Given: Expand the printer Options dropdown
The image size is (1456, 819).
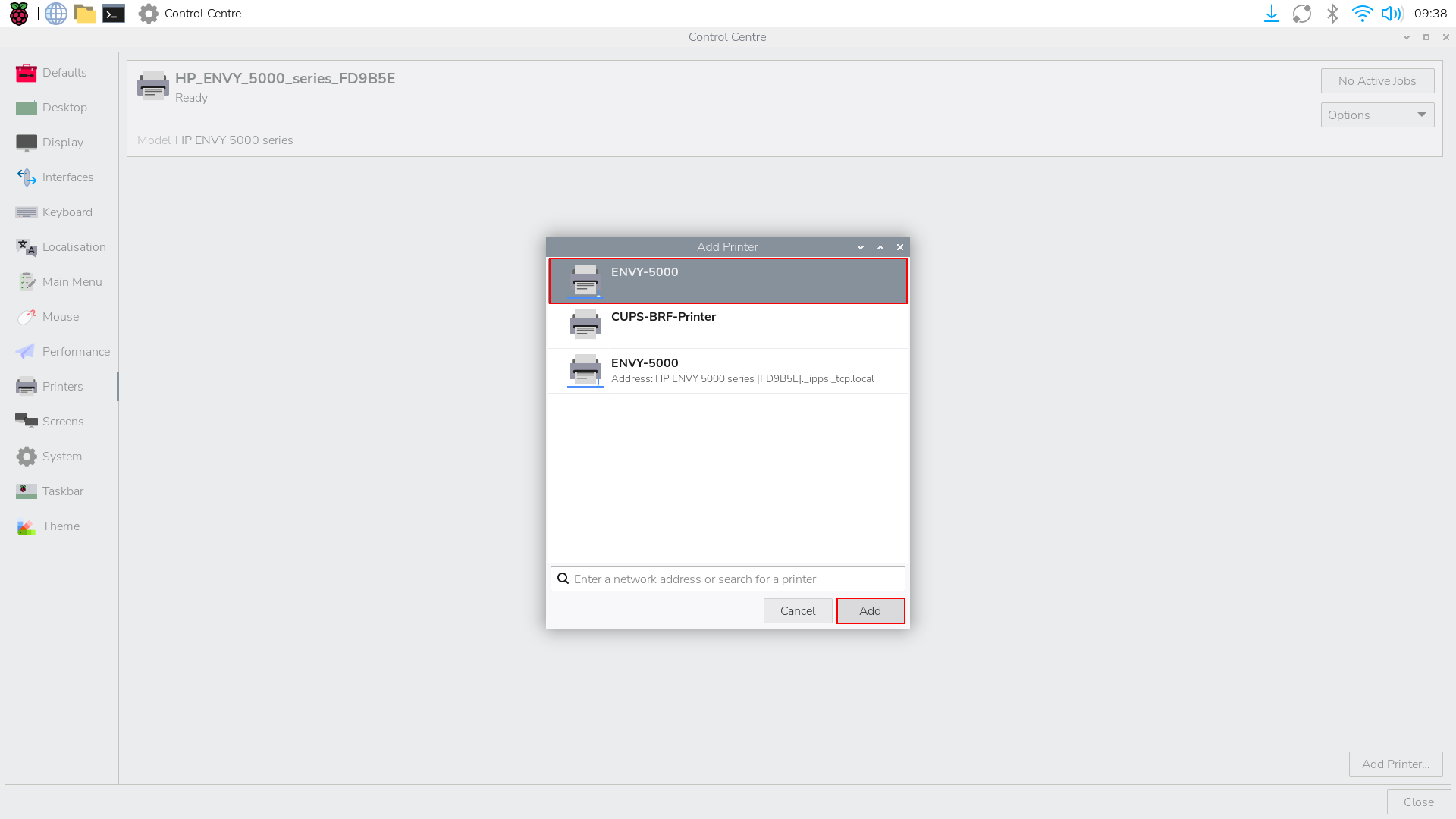Looking at the screenshot, I should 1377,115.
